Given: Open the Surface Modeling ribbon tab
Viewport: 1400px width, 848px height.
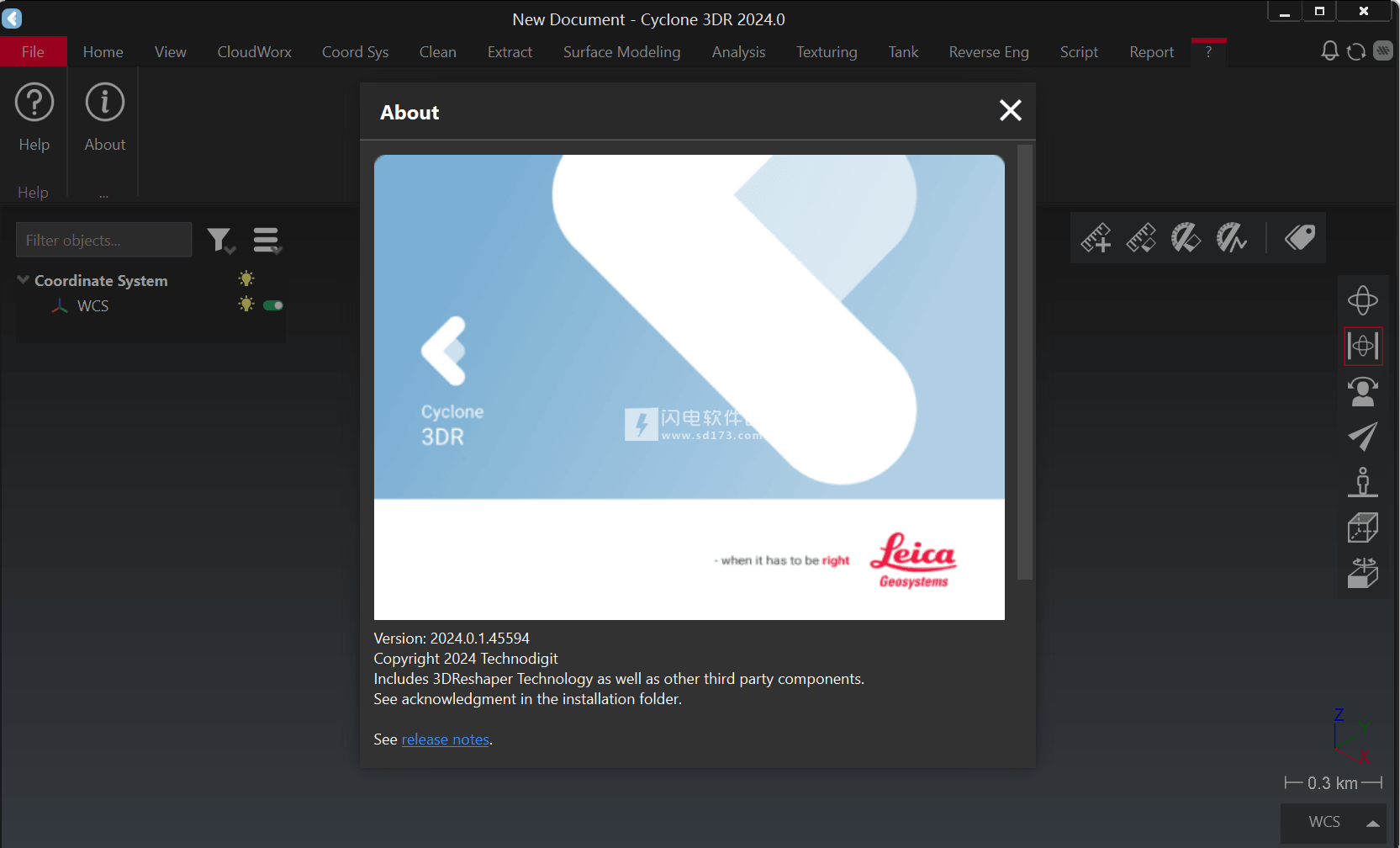Looking at the screenshot, I should point(622,52).
